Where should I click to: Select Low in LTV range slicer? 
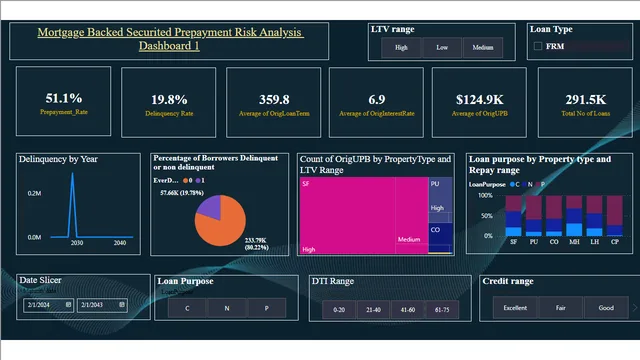point(442,48)
